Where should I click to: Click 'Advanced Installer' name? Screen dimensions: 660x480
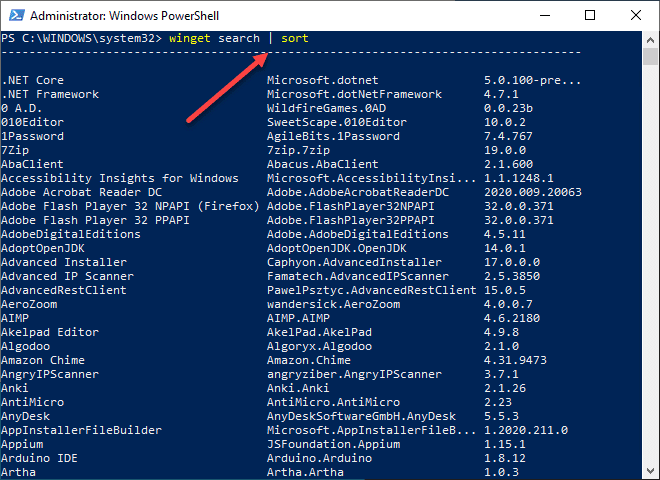64,262
